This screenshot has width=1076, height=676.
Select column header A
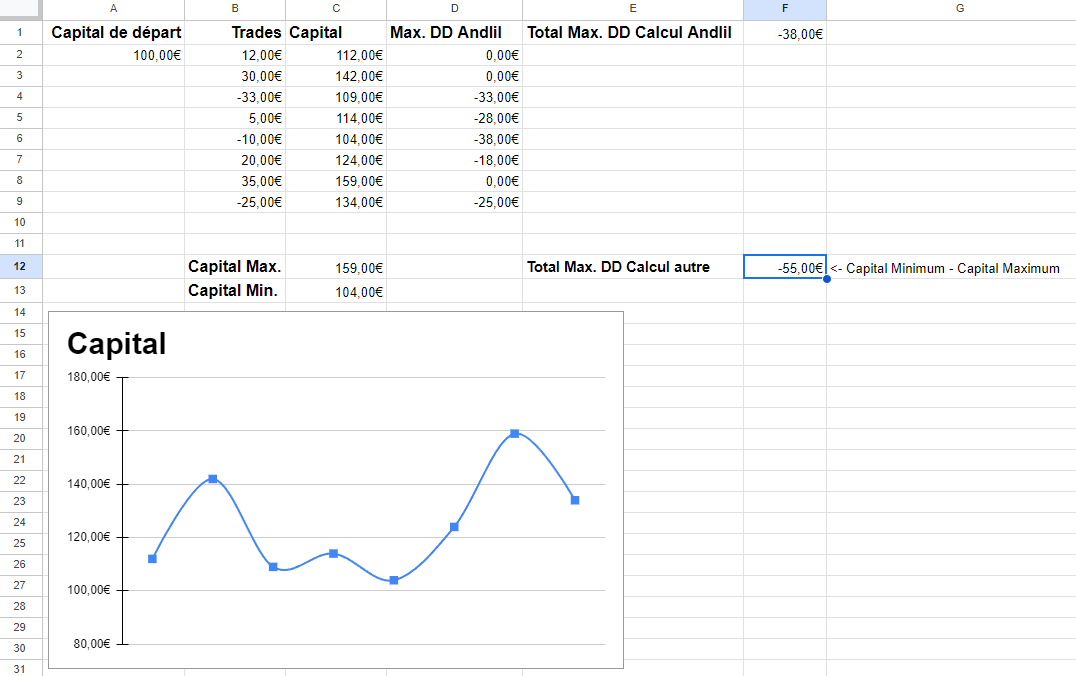tap(113, 9)
